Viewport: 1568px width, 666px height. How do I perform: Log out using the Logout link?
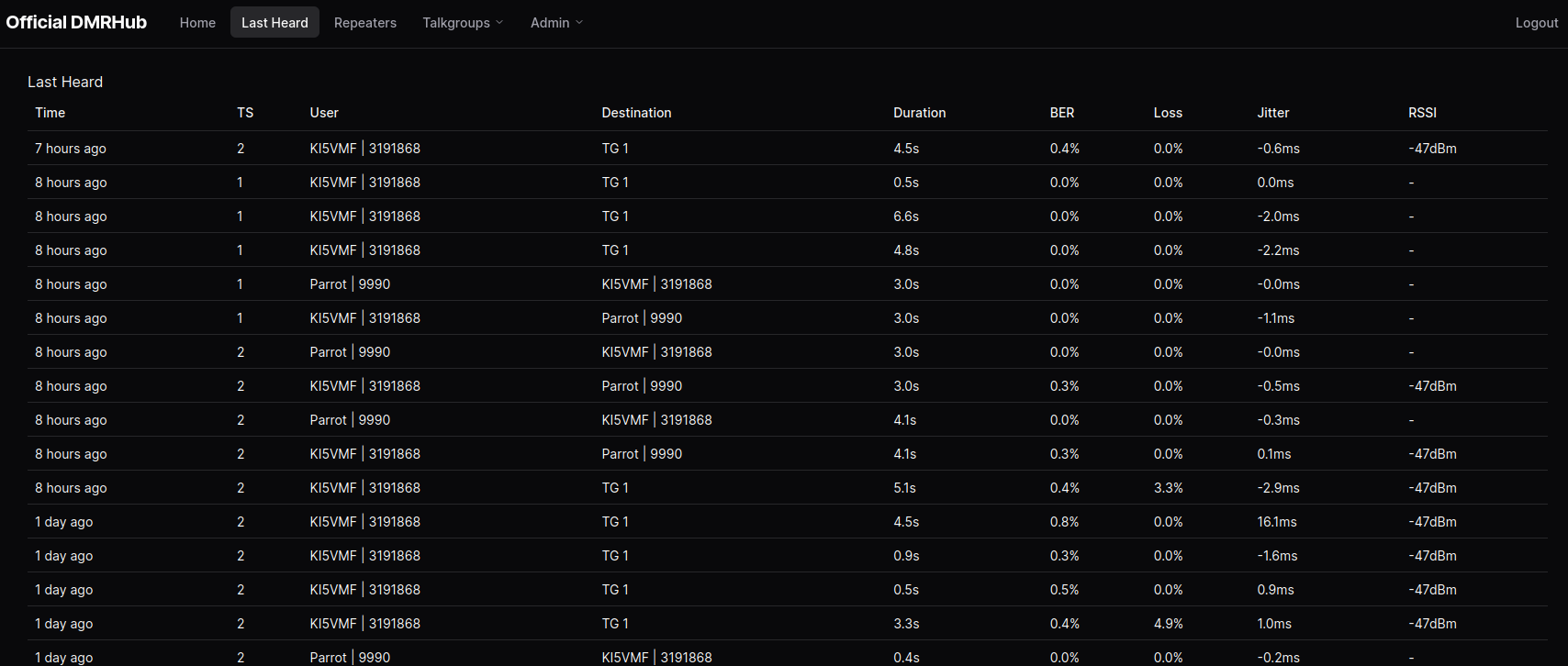click(1536, 23)
